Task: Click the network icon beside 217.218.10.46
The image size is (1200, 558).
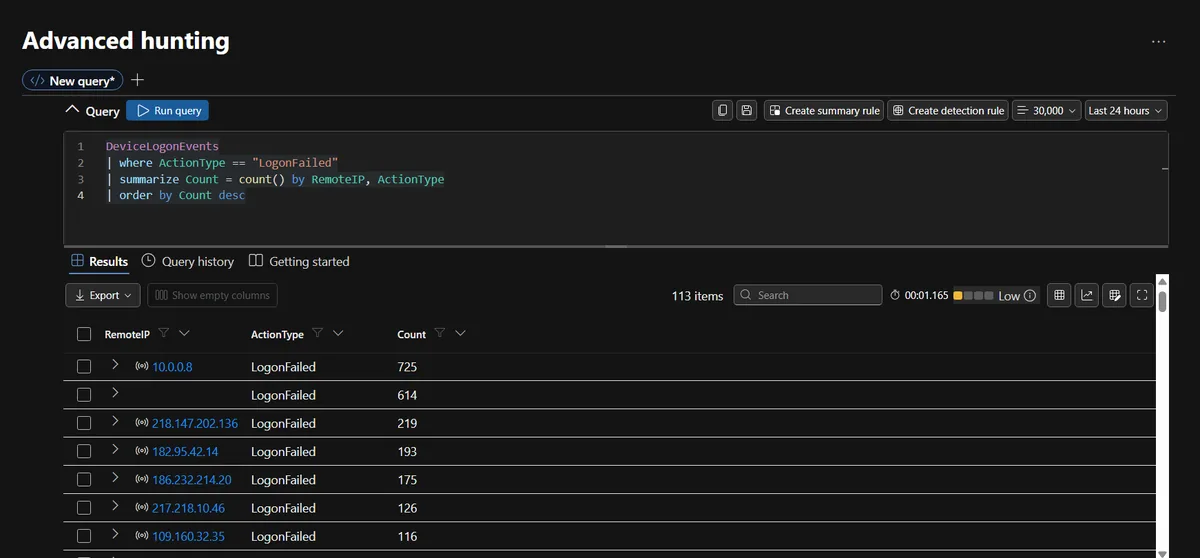Action: (x=141, y=508)
